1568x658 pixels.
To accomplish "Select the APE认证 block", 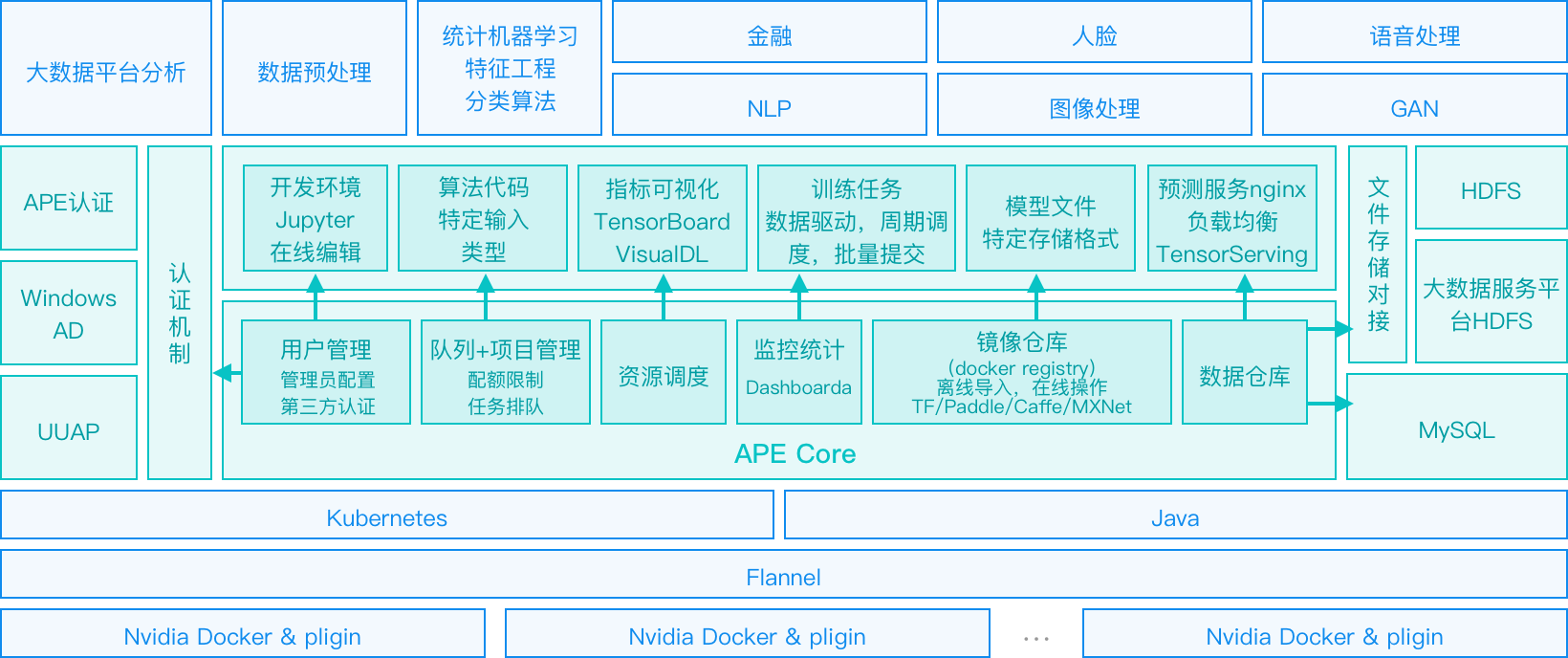I will coord(69,198).
